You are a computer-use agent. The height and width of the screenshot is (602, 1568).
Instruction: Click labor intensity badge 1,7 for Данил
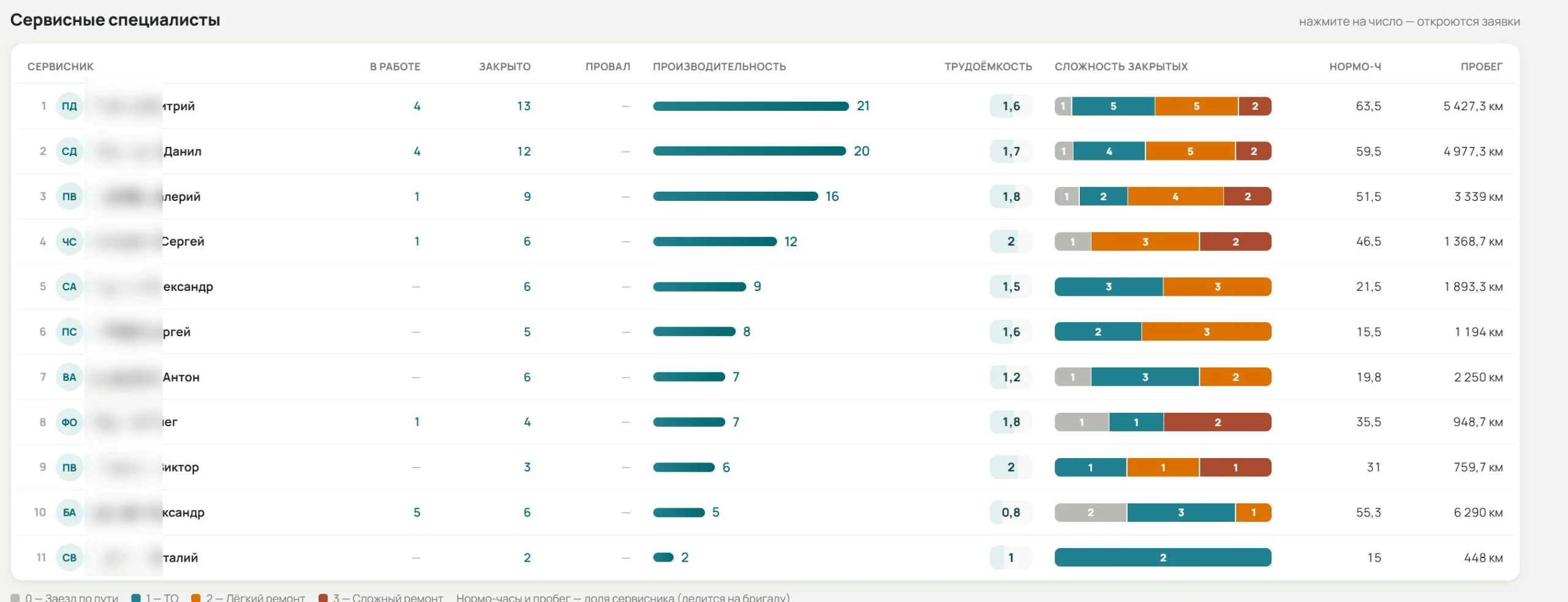pyautogui.click(x=1011, y=151)
